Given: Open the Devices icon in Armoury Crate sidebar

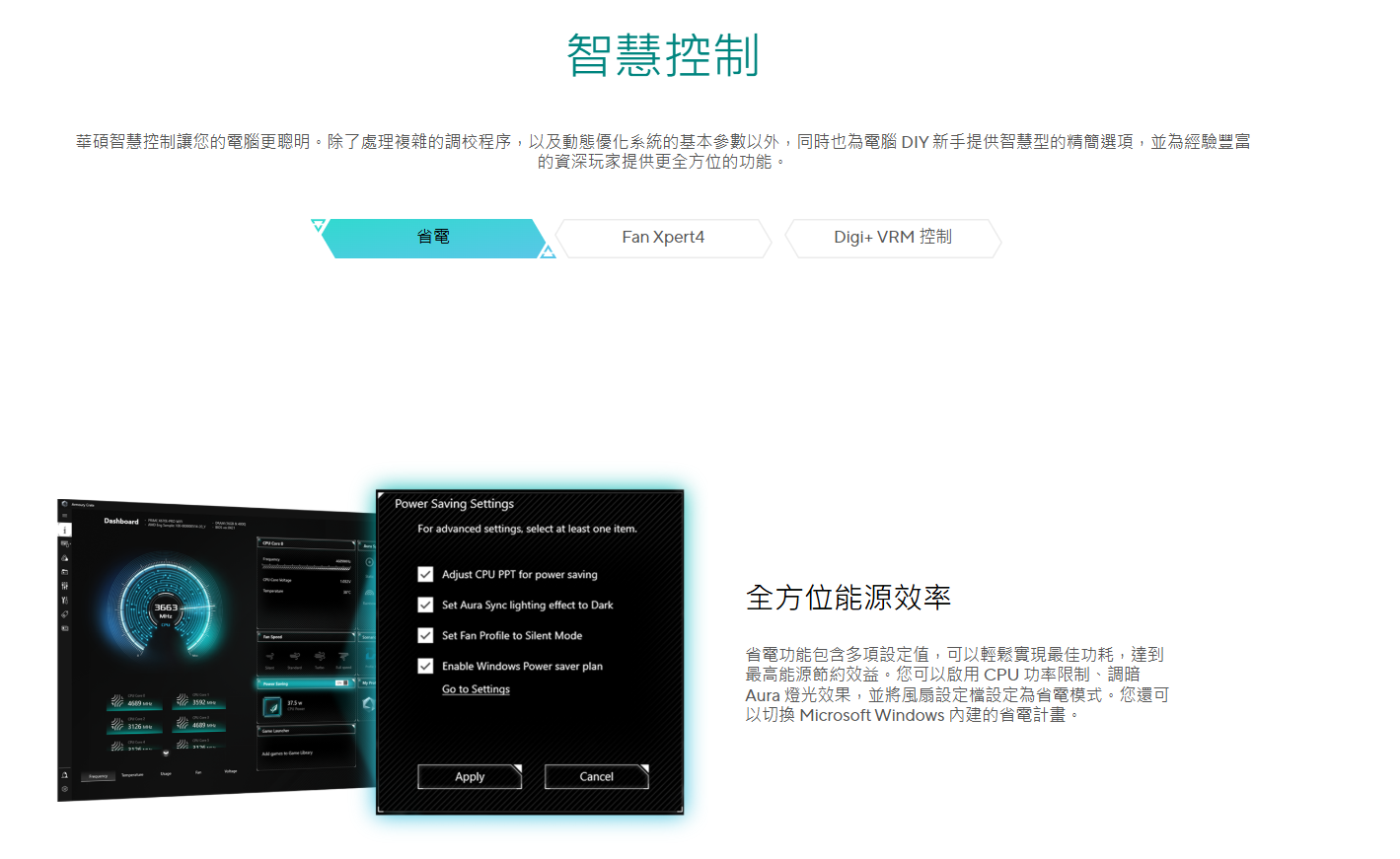Looking at the screenshot, I should pos(65,543).
